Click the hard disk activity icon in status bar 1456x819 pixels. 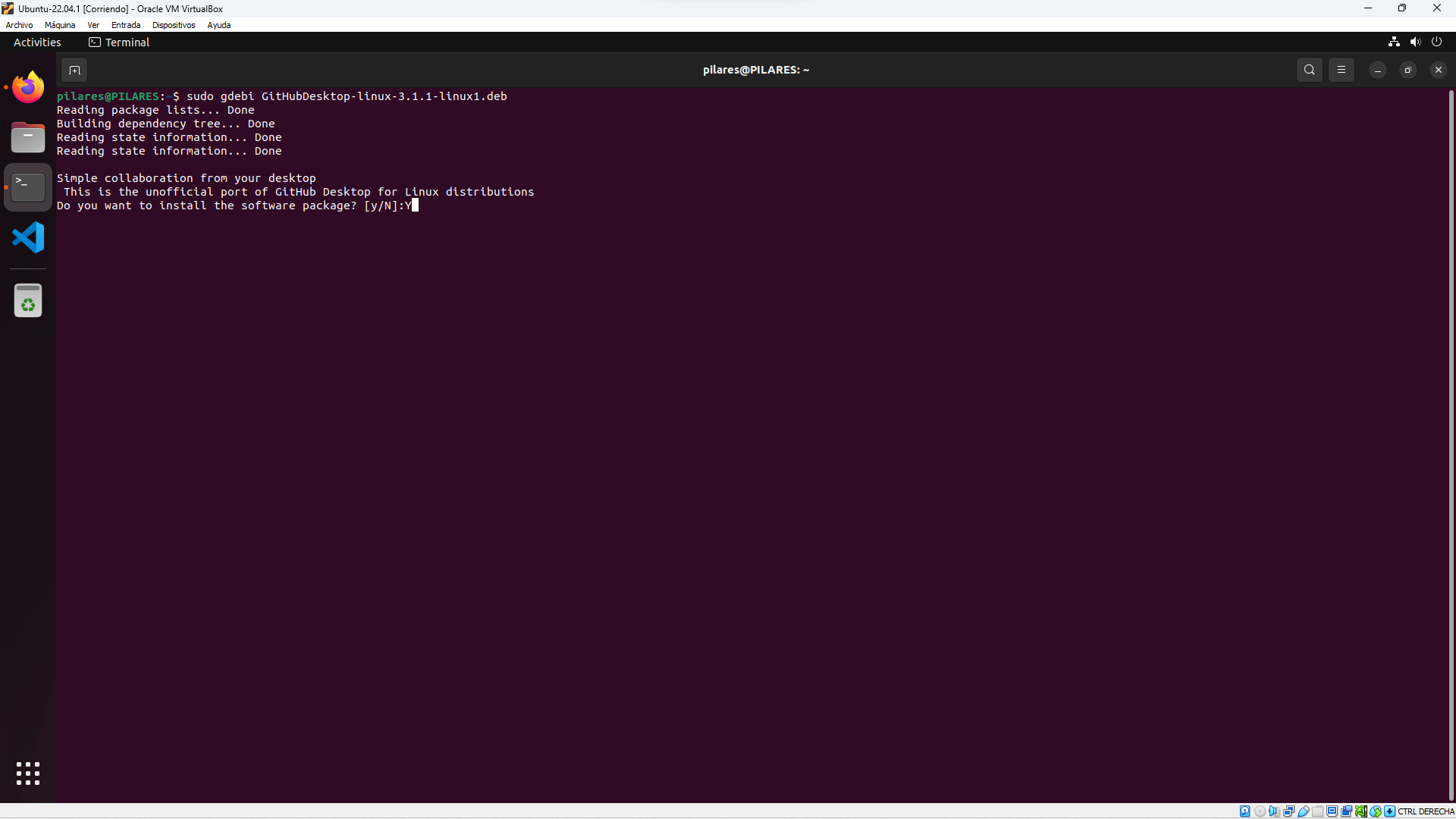coord(1245,811)
